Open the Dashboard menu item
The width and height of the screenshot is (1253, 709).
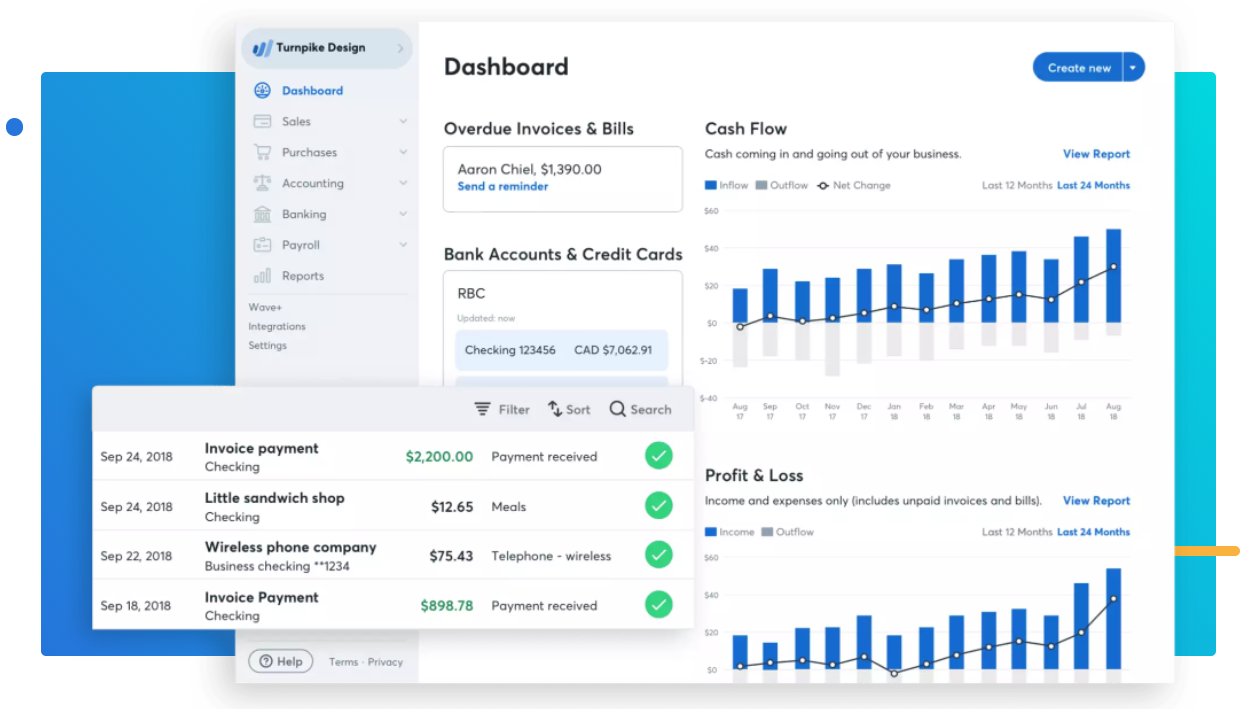[312, 90]
